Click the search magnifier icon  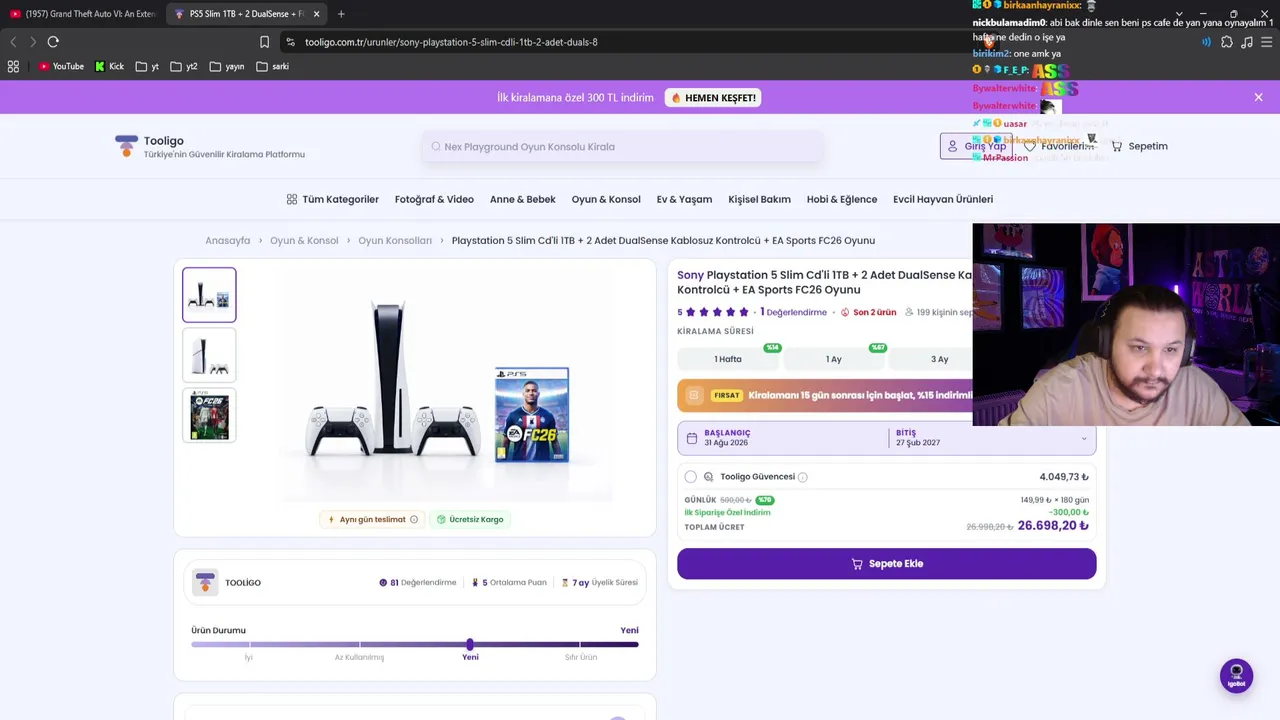[436, 147]
